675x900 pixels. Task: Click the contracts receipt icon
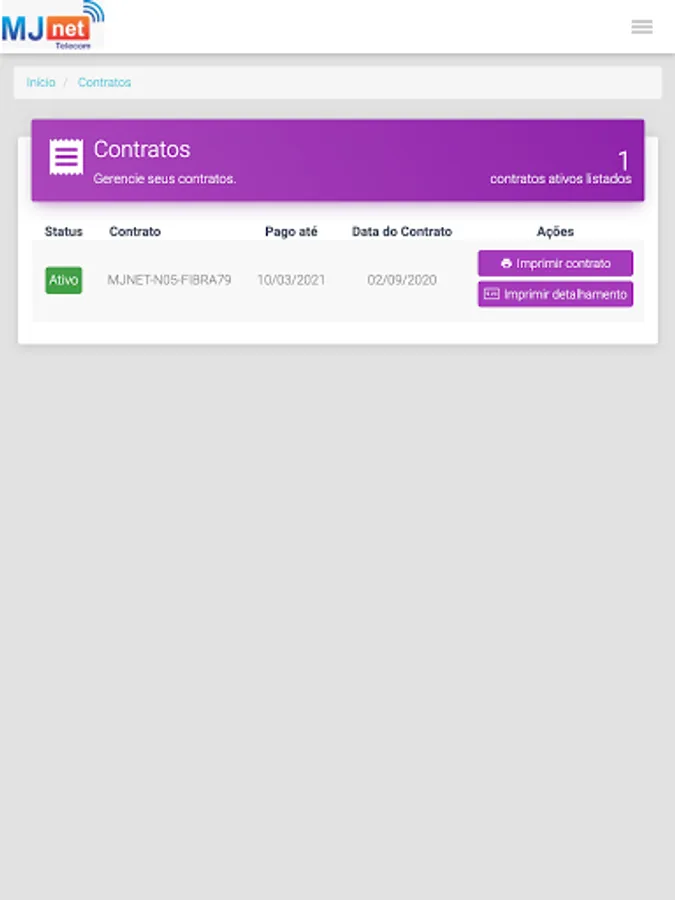tap(66, 157)
